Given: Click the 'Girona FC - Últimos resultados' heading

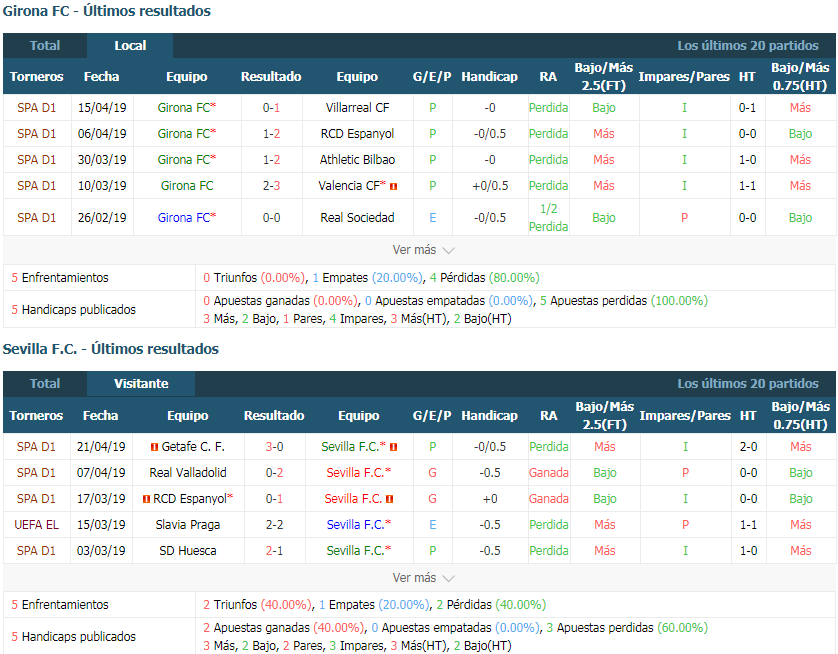Looking at the screenshot, I should coord(107,11).
